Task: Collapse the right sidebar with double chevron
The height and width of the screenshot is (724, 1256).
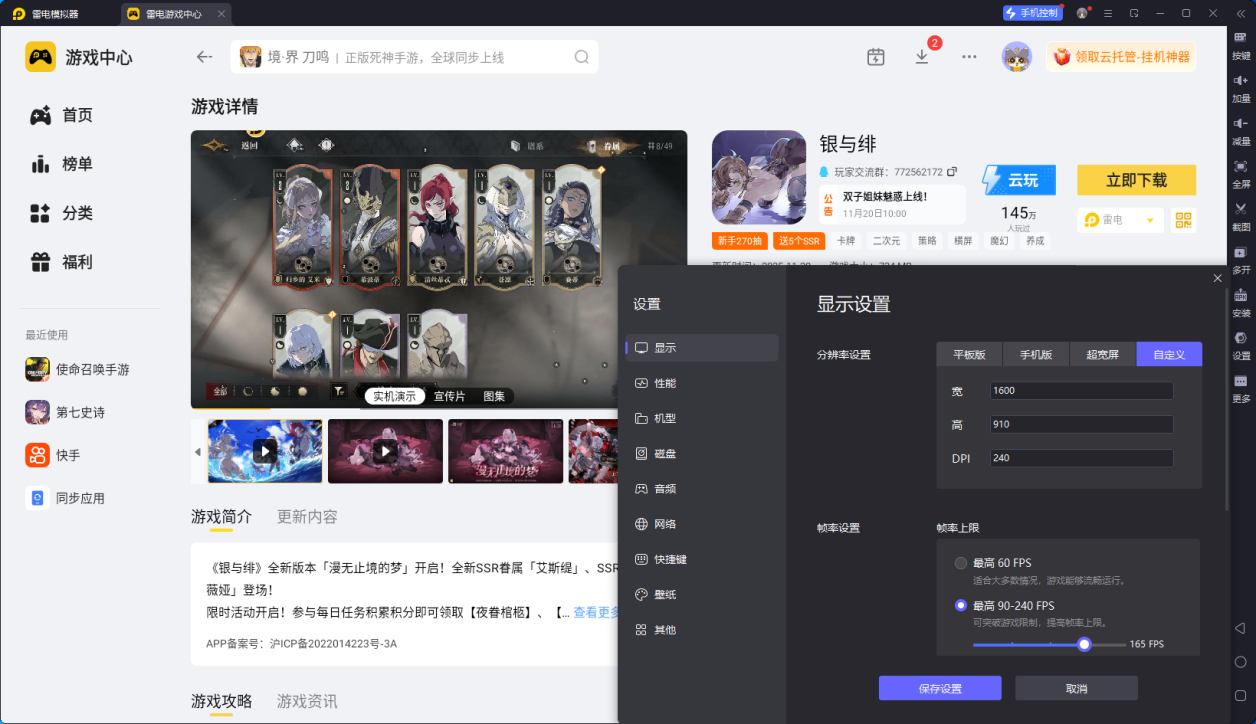Action: pos(1240,13)
